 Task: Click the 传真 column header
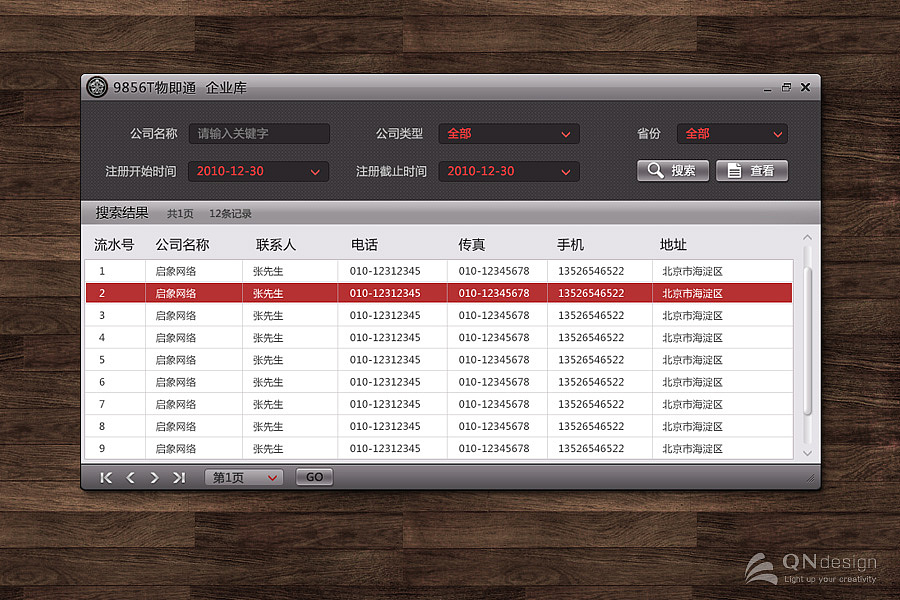coord(471,245)
